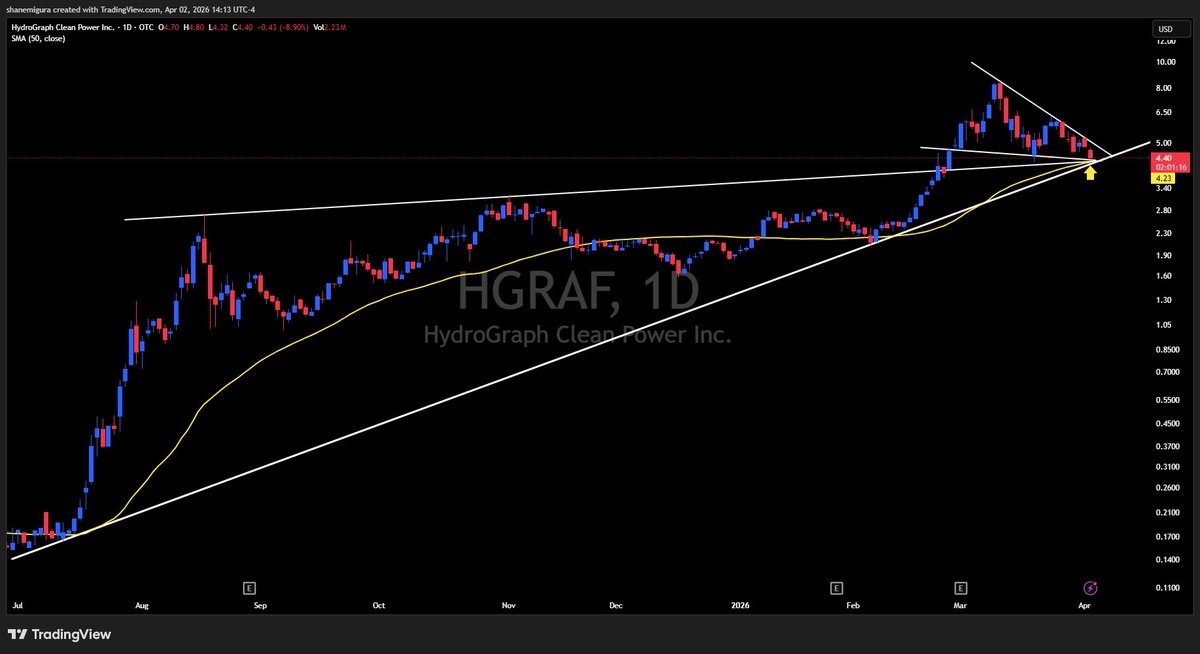The image size is (1200, 654).
Task: Click the Apr label on time axis
Action: click(1086, 606)
